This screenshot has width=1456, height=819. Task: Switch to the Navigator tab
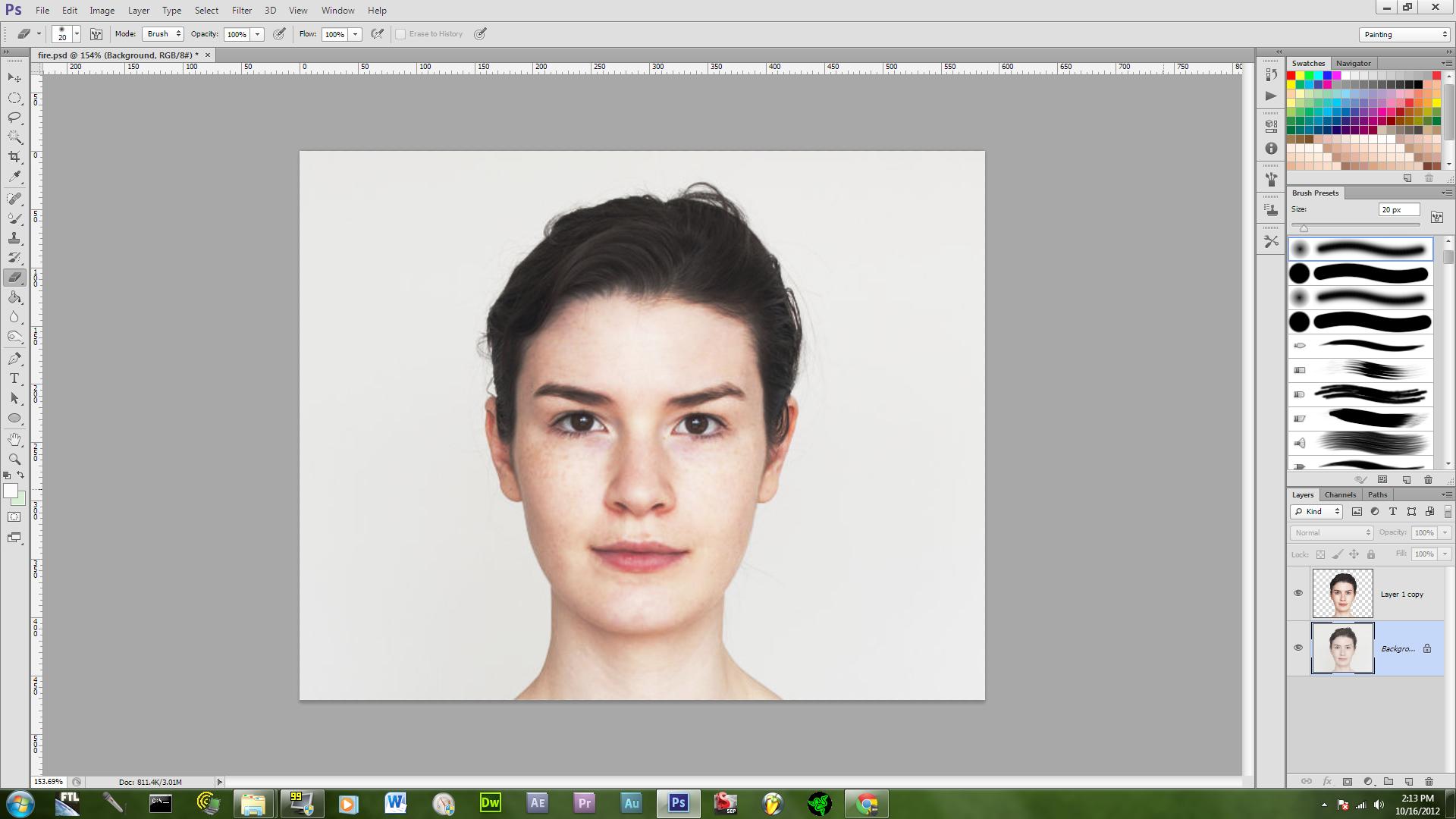(1353, 64)
